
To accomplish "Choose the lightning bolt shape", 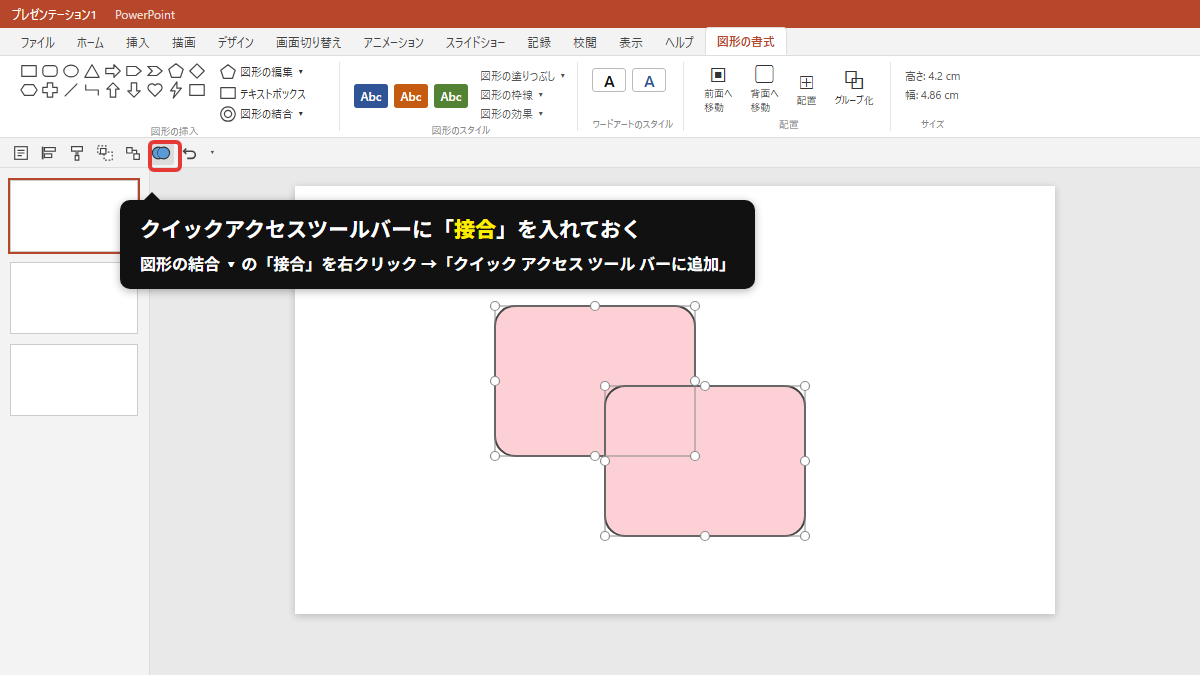I will click(x=176, y=90).
